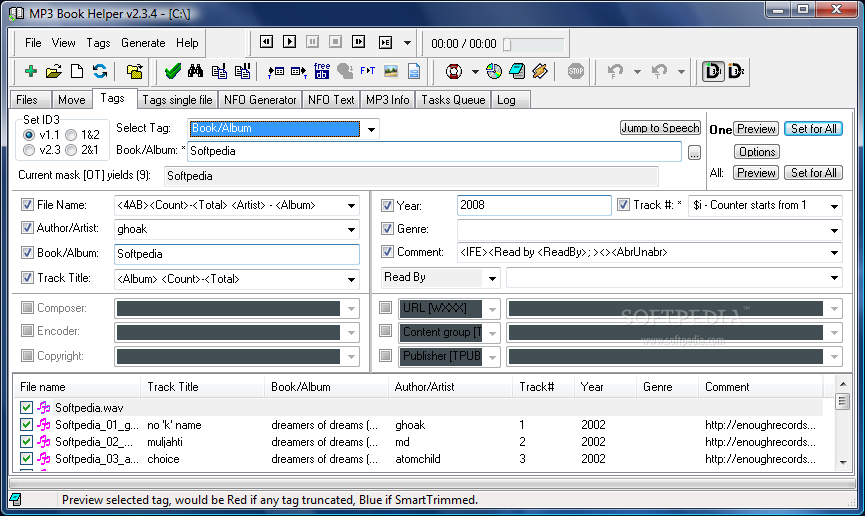Uncheck the File Name checkbox
This screenshot has width=865, height=516.
tap(27, 205)
